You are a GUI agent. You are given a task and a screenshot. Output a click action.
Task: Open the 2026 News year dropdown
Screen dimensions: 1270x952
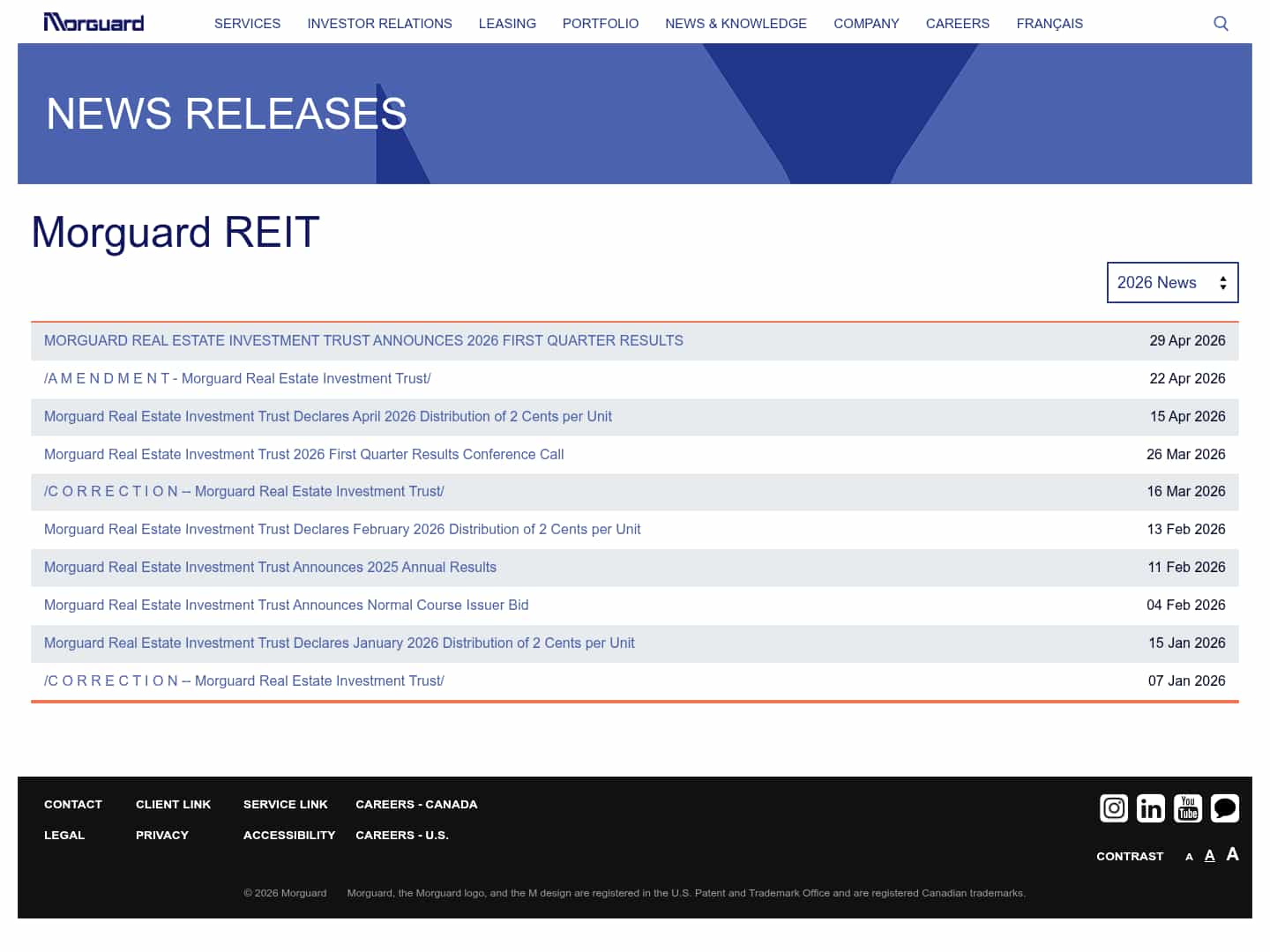(1173, 282)
